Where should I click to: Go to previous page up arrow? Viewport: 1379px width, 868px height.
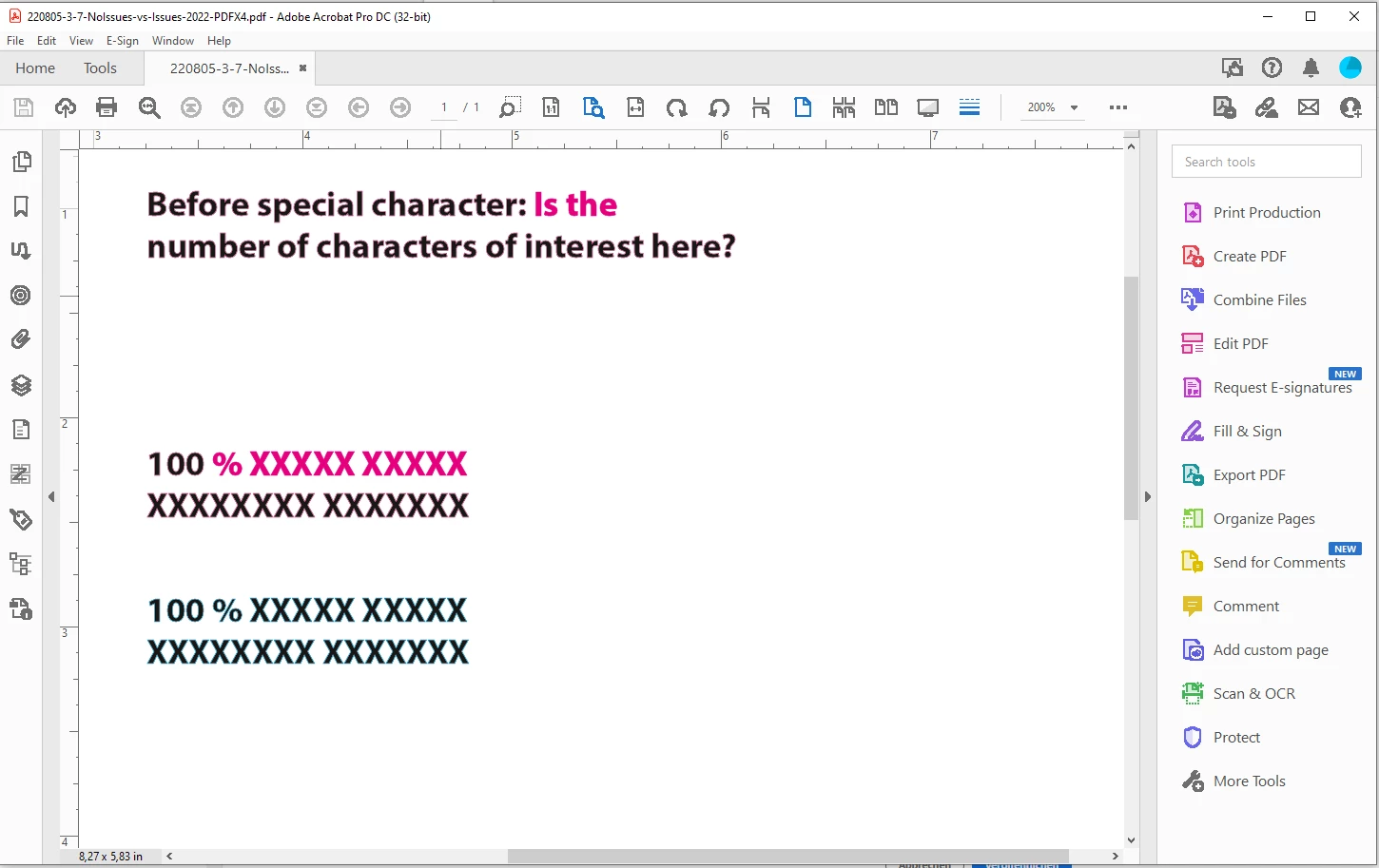click(233, 107)
